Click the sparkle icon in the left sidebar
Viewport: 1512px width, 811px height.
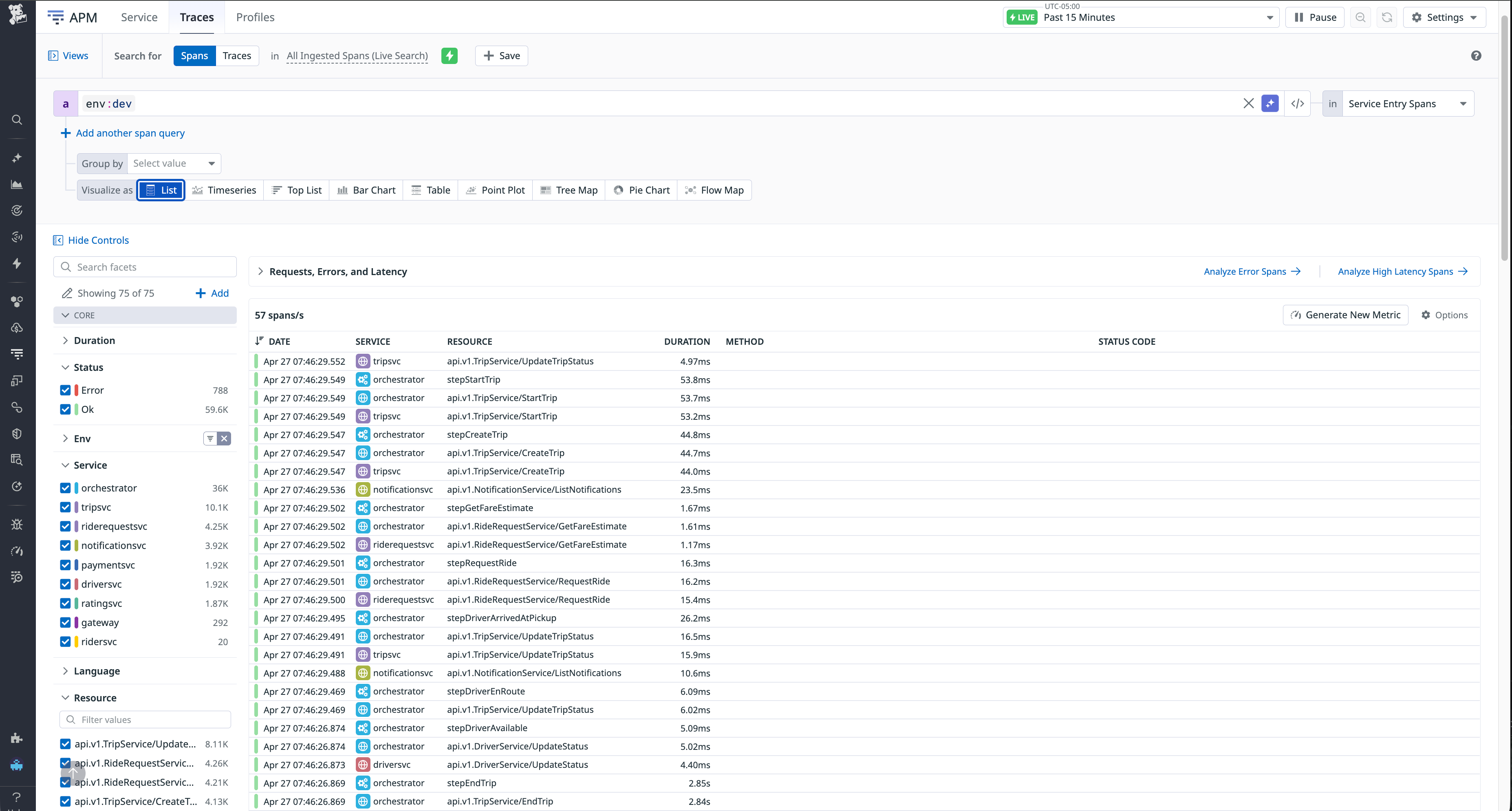coord(17,158)
